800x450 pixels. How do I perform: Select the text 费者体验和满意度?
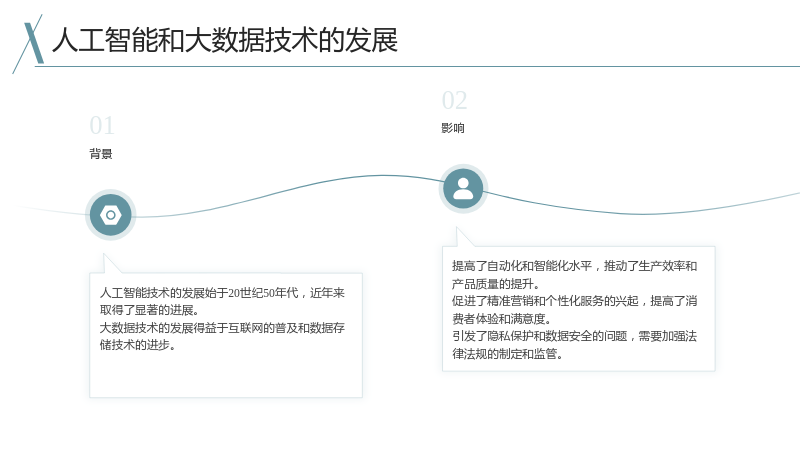pos(499,319)
